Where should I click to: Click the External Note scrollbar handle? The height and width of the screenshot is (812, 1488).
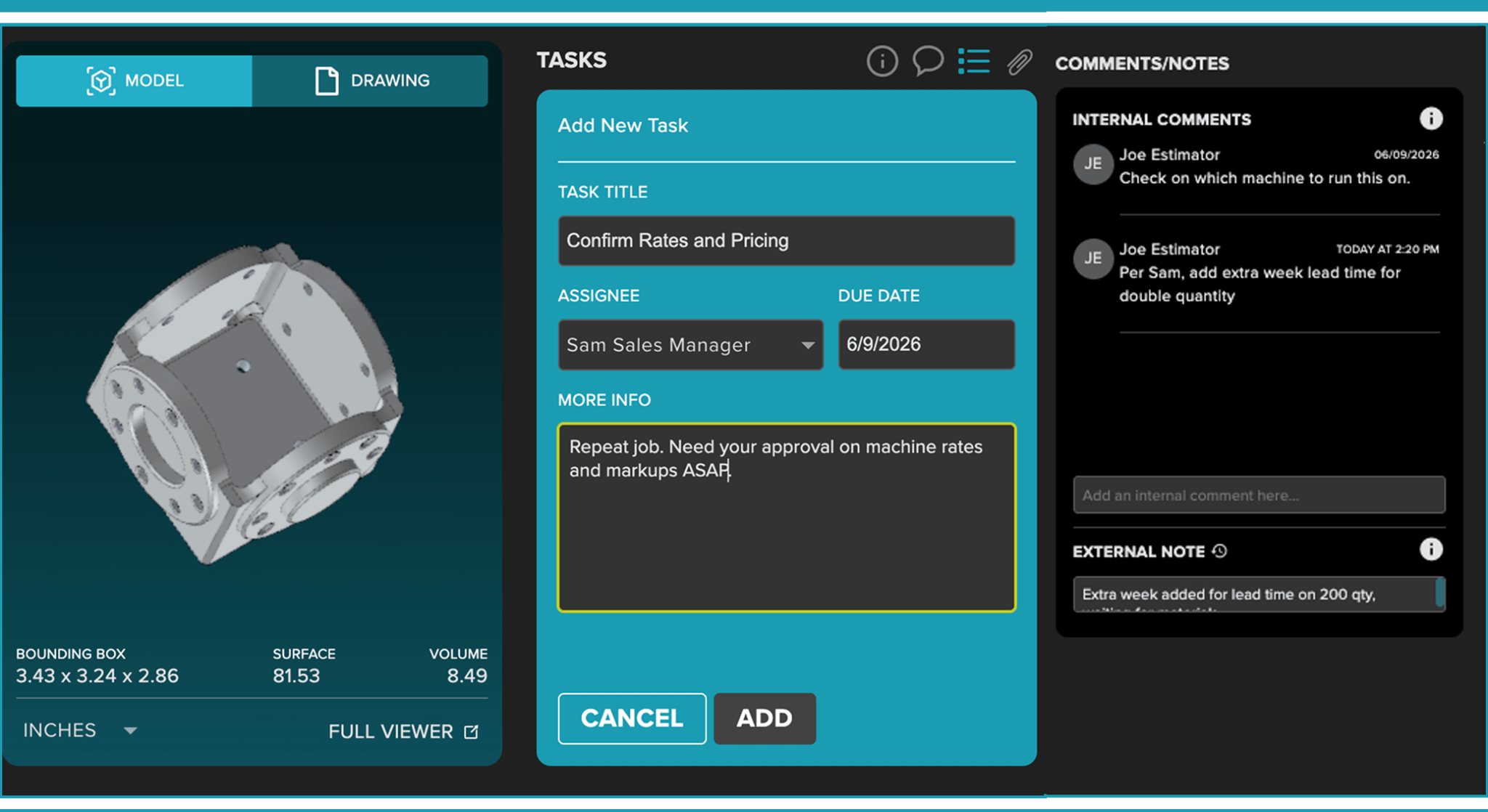(x=1440, y=592)
